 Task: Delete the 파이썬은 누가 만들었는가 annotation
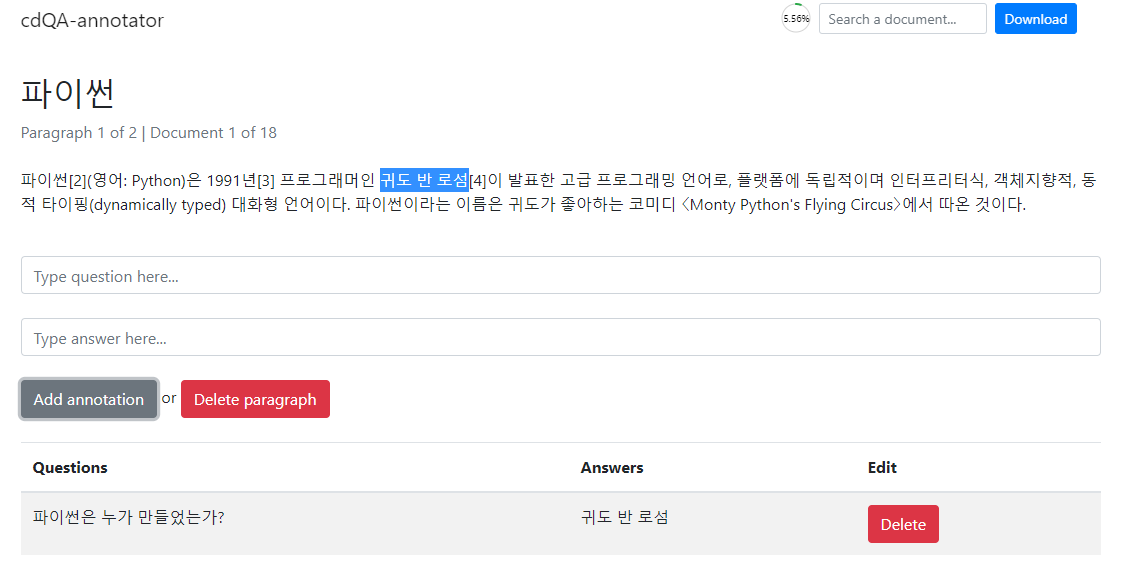click(903, 524)
